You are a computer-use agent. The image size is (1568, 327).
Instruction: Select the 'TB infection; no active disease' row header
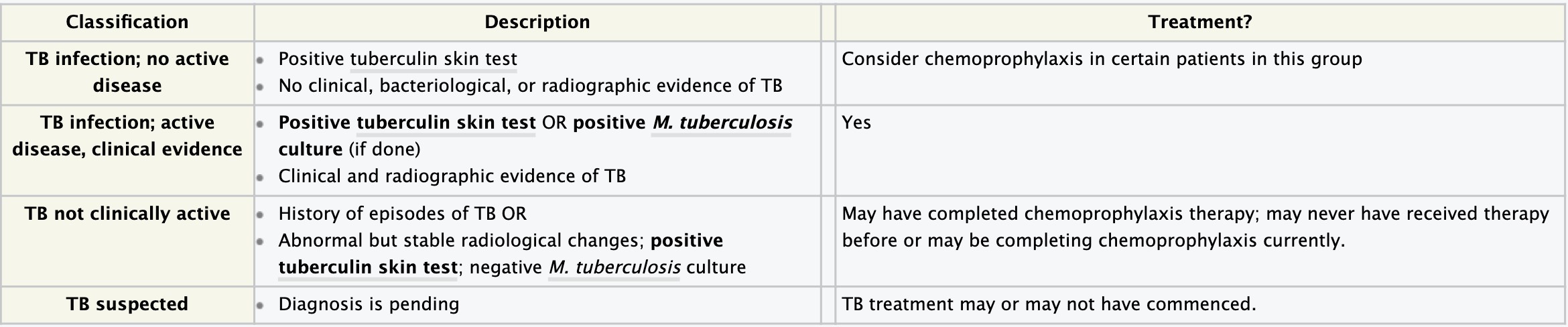click(127, 72)
